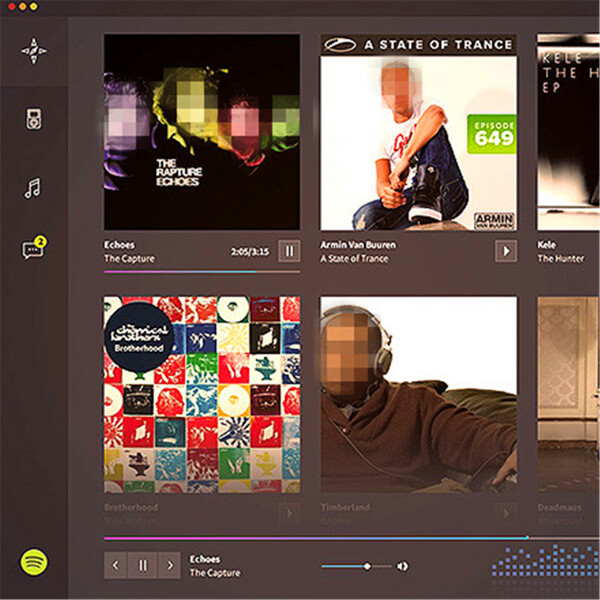Pause the Echoes track card
The image size is (600, 600).
coord(289,251)
